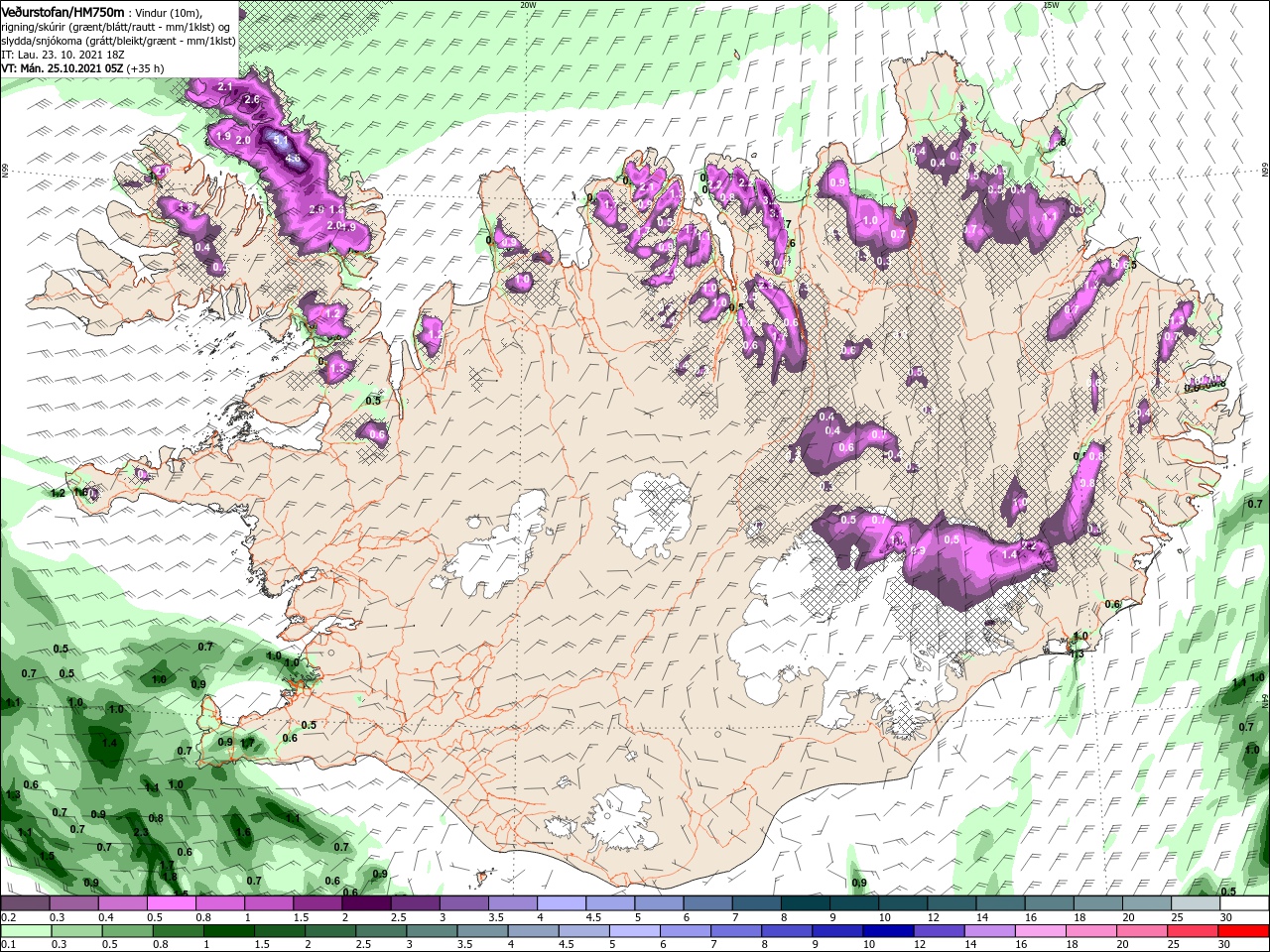Click the 'IT: Lau. 23. 10. 2021 18Z' line
The image size is (1270, 952).
click(63, 55)
